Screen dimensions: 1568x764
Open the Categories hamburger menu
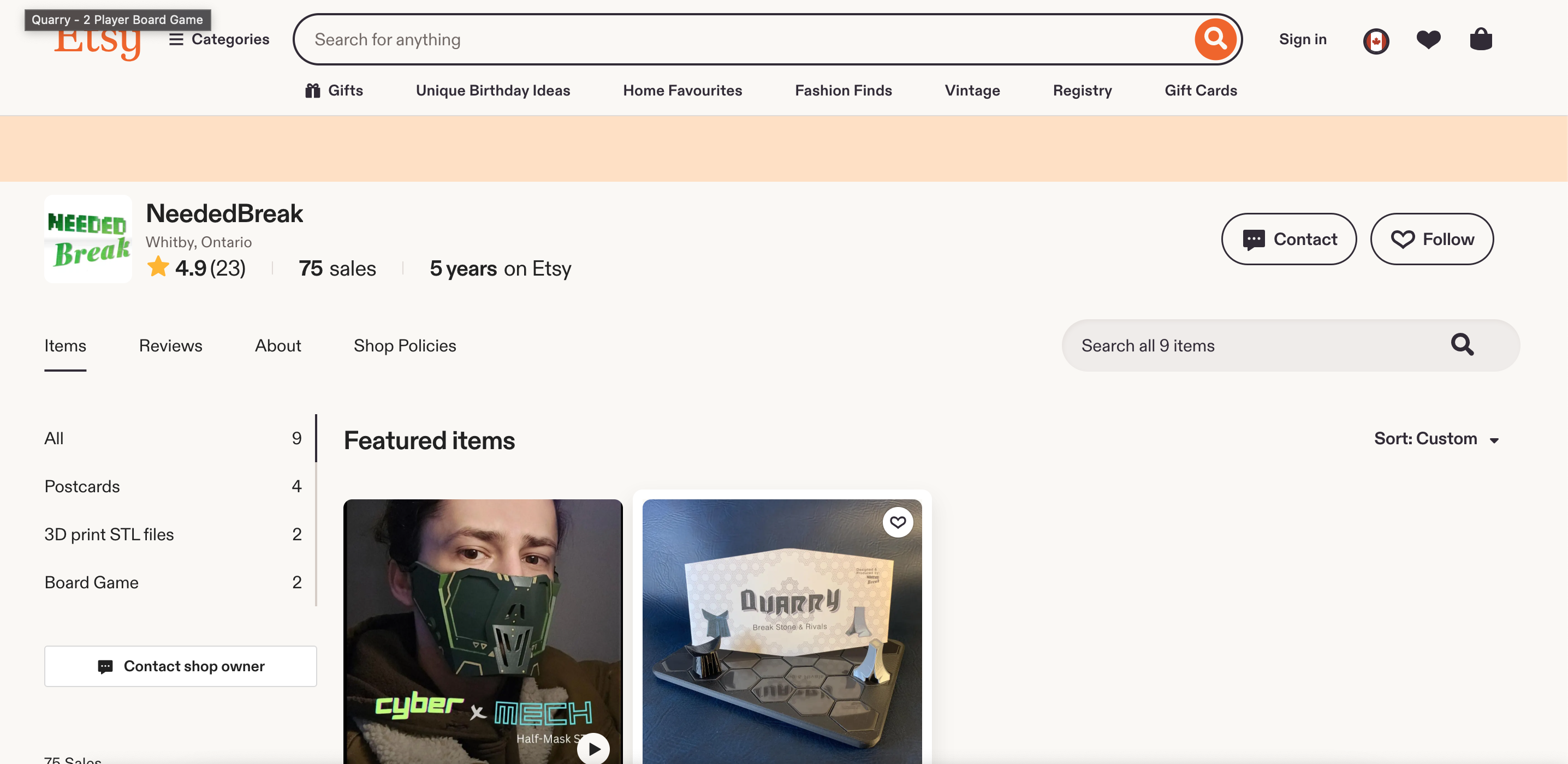218,39
